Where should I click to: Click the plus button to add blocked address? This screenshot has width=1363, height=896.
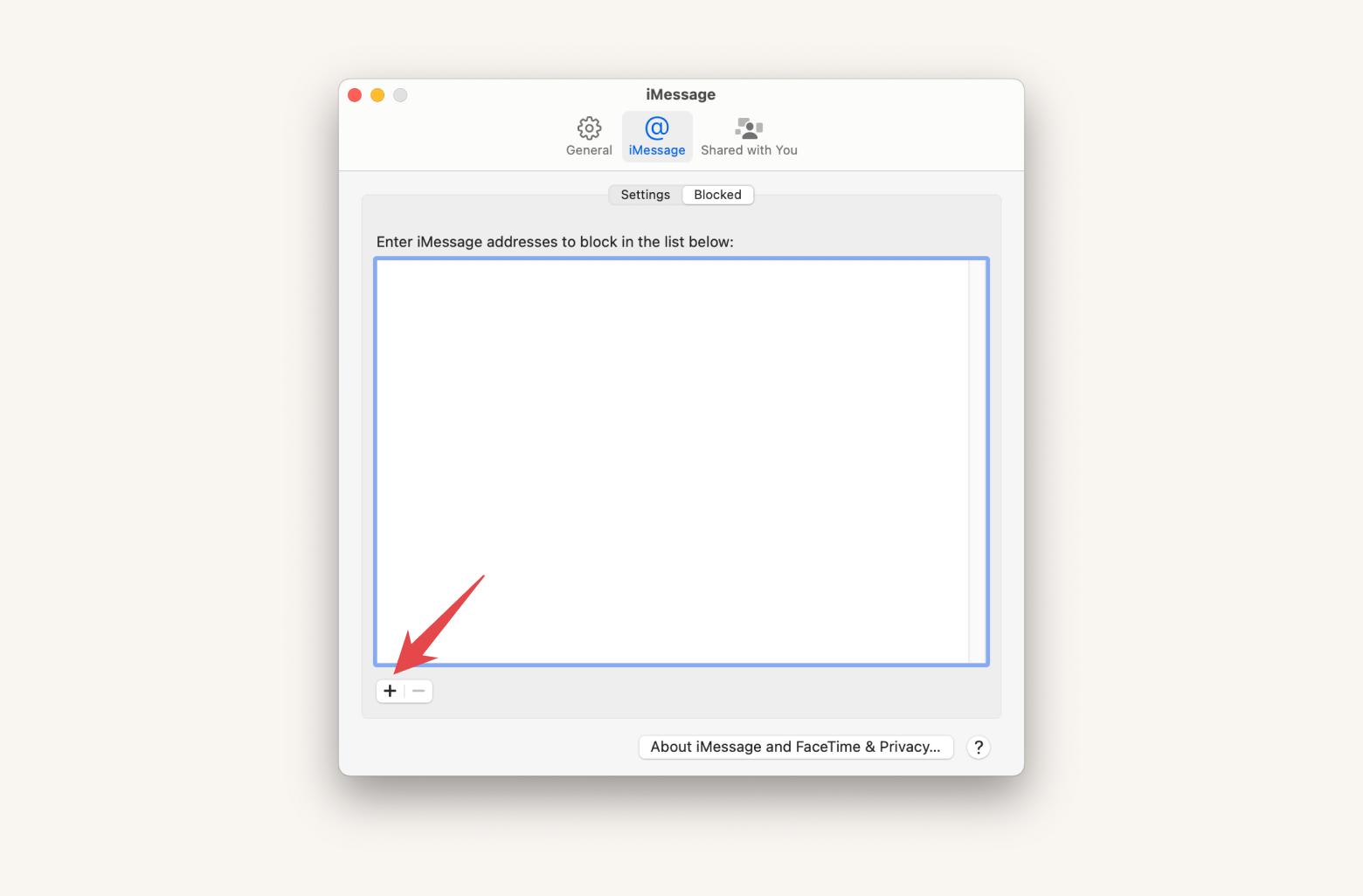[x=390, y=691]
